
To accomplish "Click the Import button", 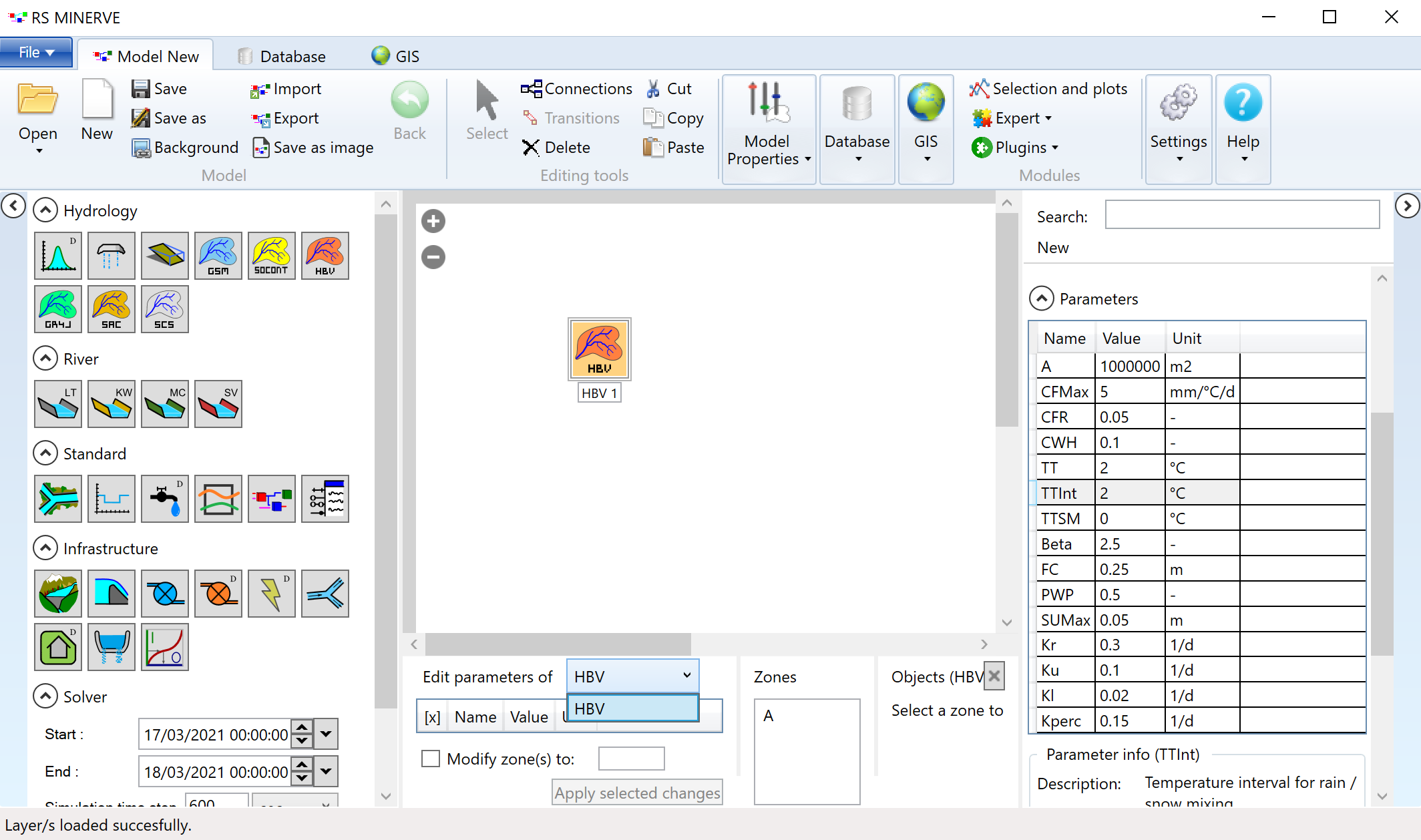I will (286, 89).
